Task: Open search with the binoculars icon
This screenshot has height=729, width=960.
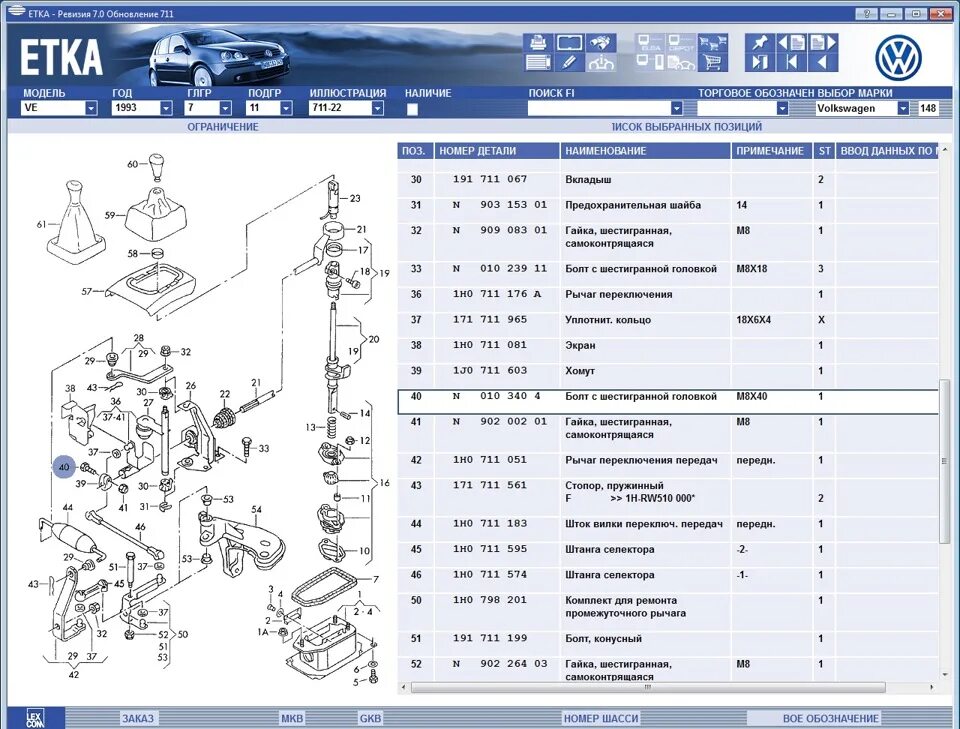Action: pos(601,43)
